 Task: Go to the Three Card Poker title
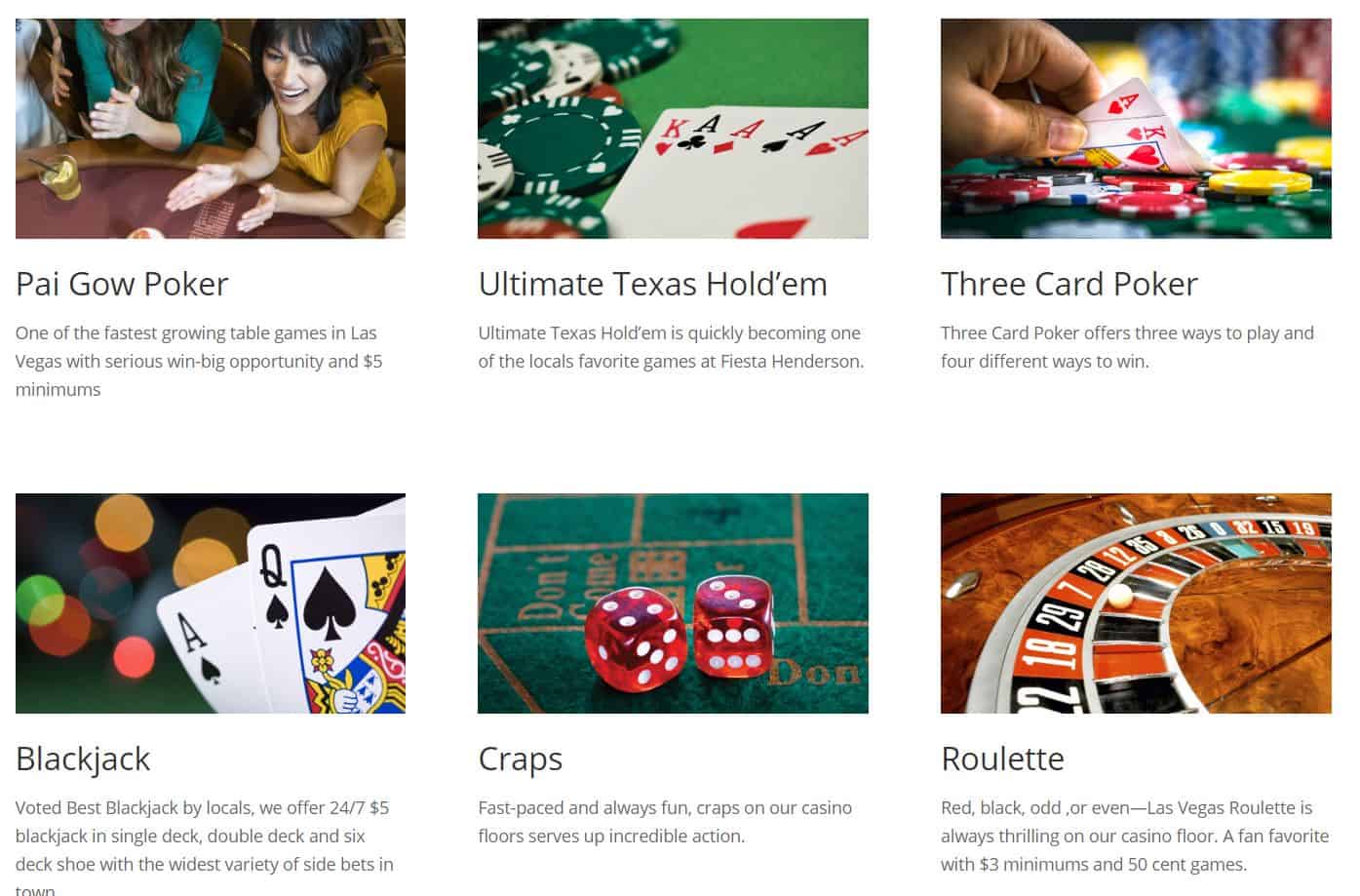[1069, 284]
